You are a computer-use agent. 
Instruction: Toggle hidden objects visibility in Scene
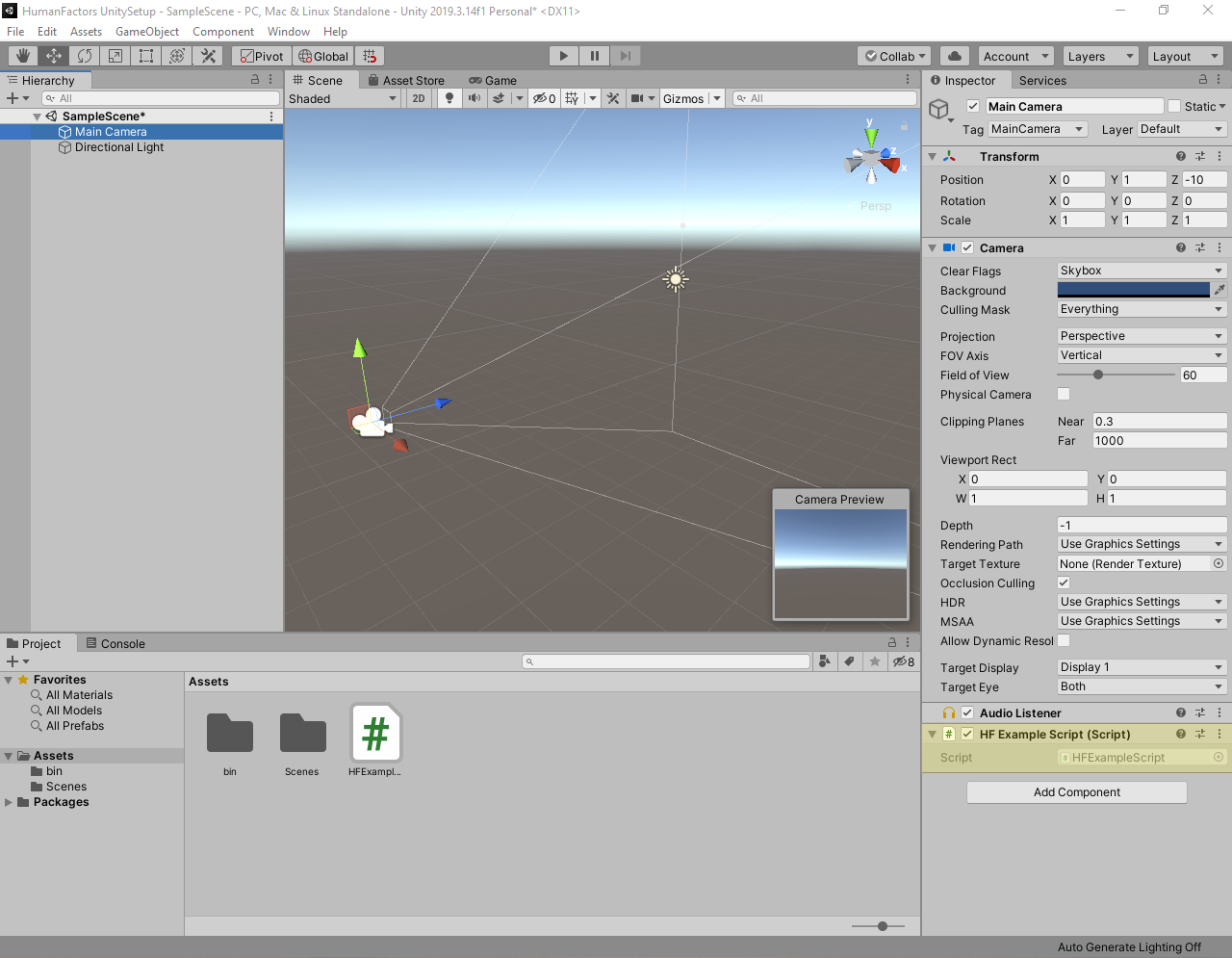click(544, 98)
